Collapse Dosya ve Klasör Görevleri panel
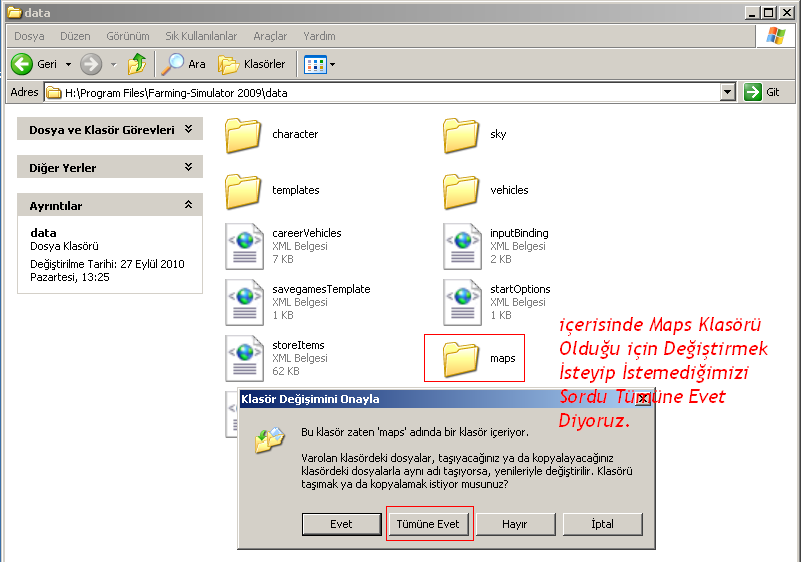 (x=188, y=129)
